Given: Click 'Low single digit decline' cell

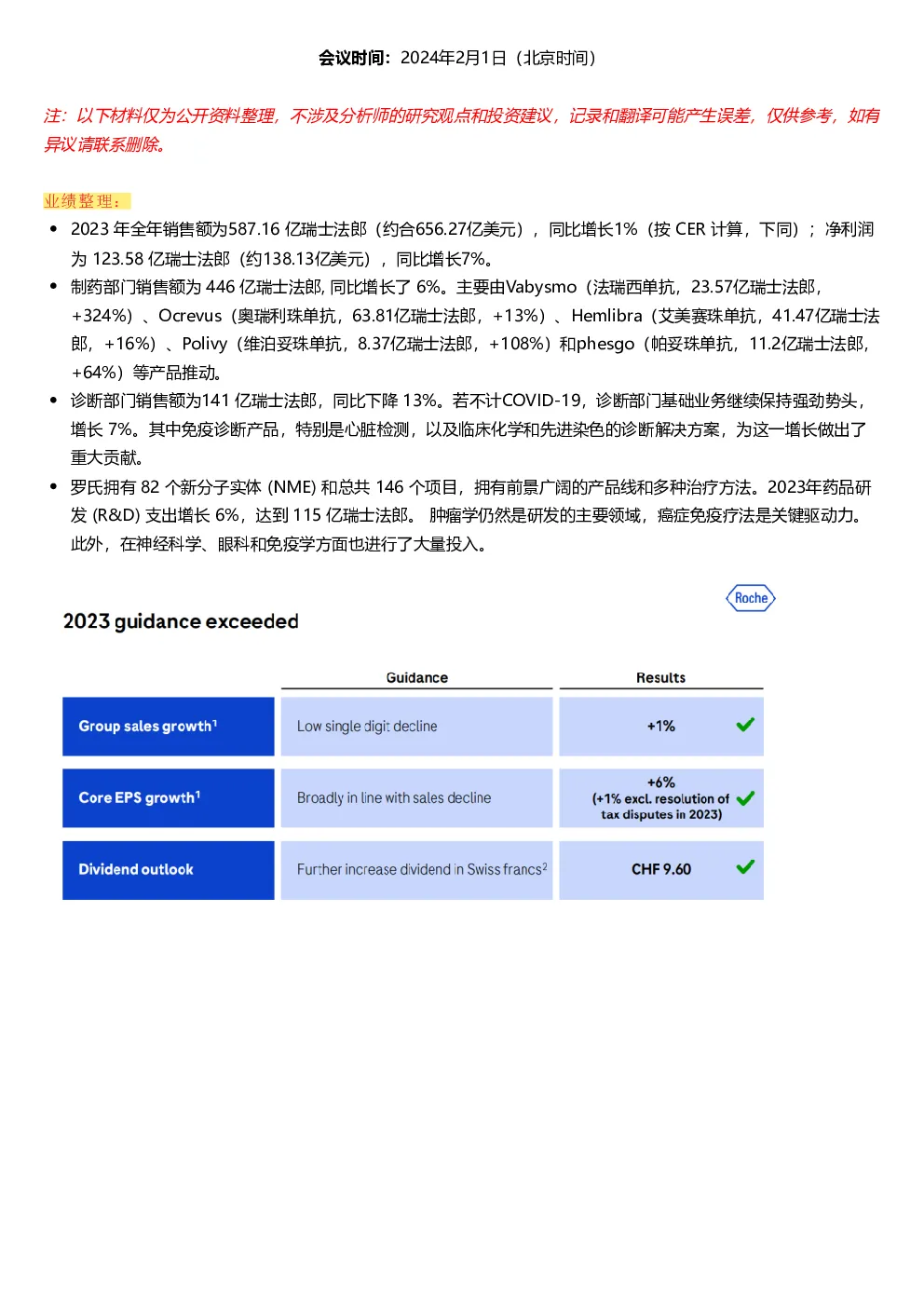Looking at the screenshot, I should click(x=416, y=726).
